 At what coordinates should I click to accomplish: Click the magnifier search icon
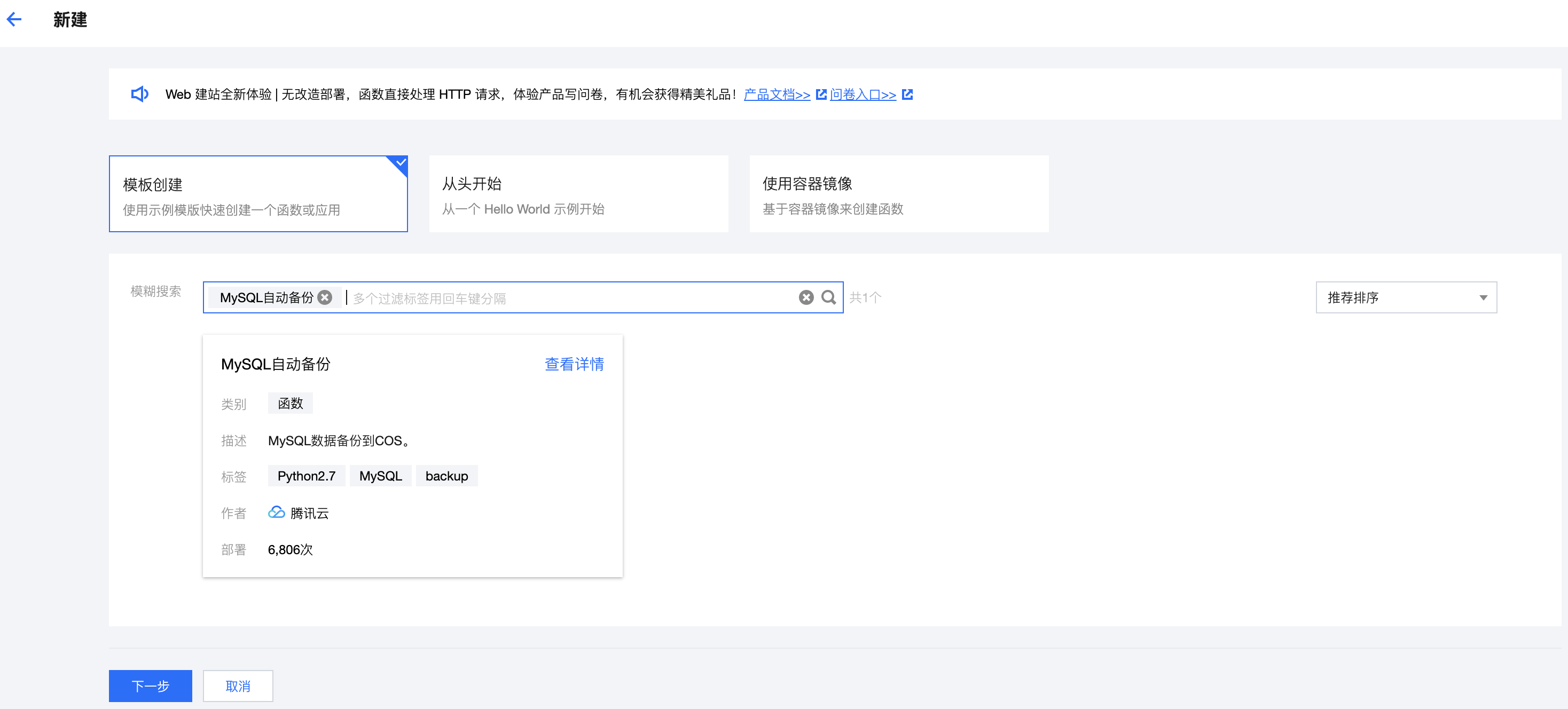tap(828, 297)
